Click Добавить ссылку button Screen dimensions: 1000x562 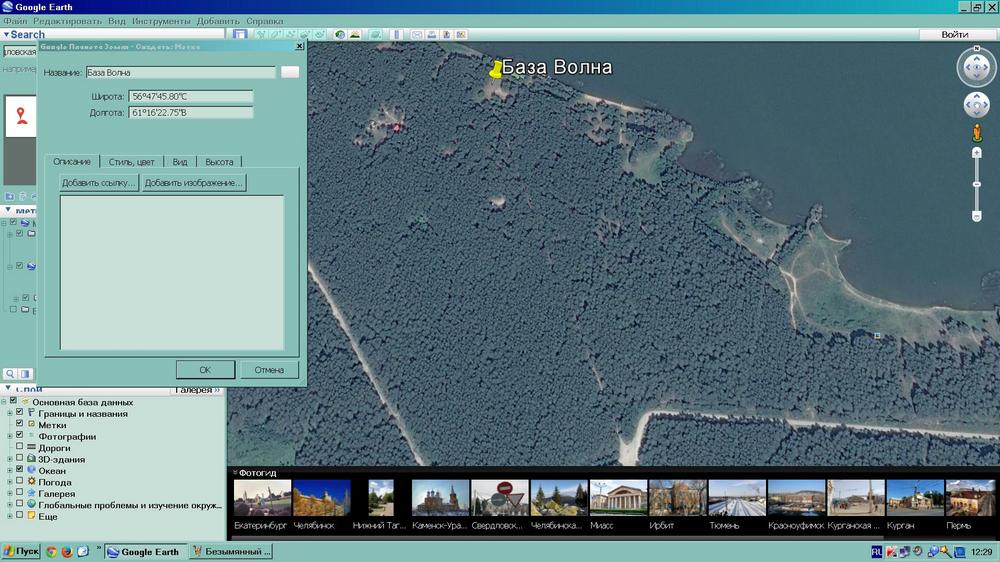click(x=98, y=182)
